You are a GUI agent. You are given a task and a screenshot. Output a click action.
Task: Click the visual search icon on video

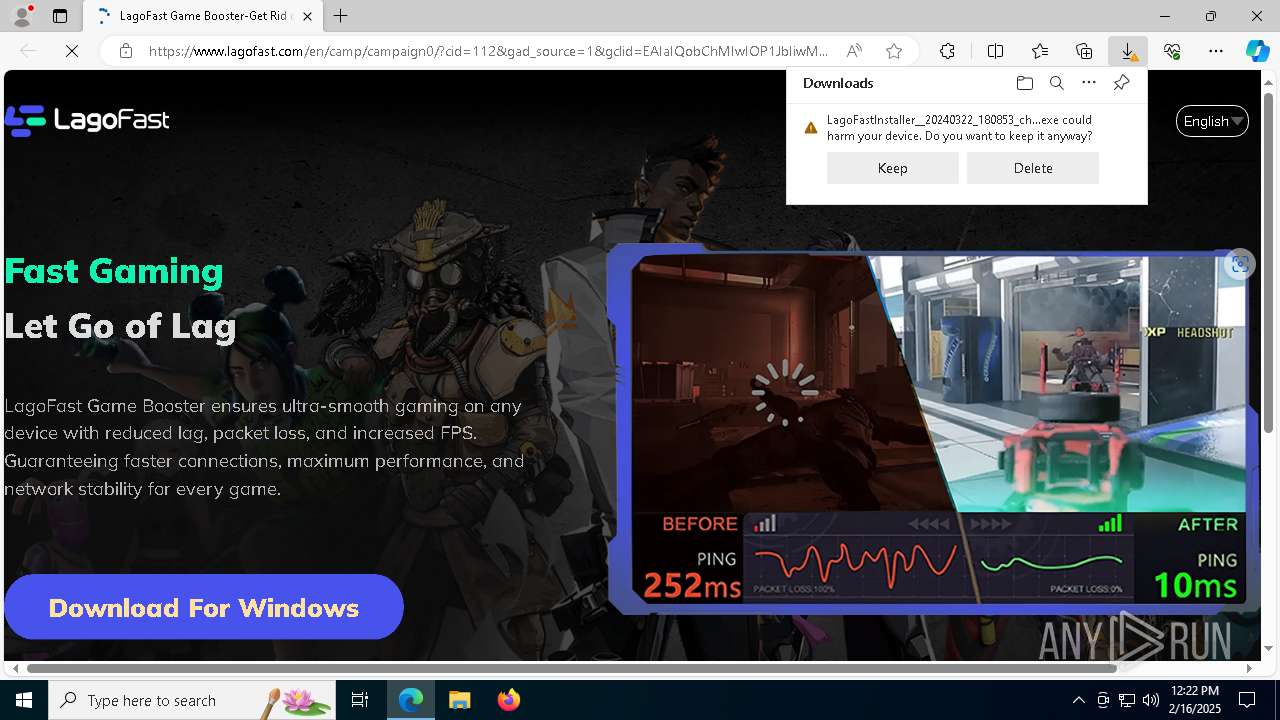pos(1240,264)
